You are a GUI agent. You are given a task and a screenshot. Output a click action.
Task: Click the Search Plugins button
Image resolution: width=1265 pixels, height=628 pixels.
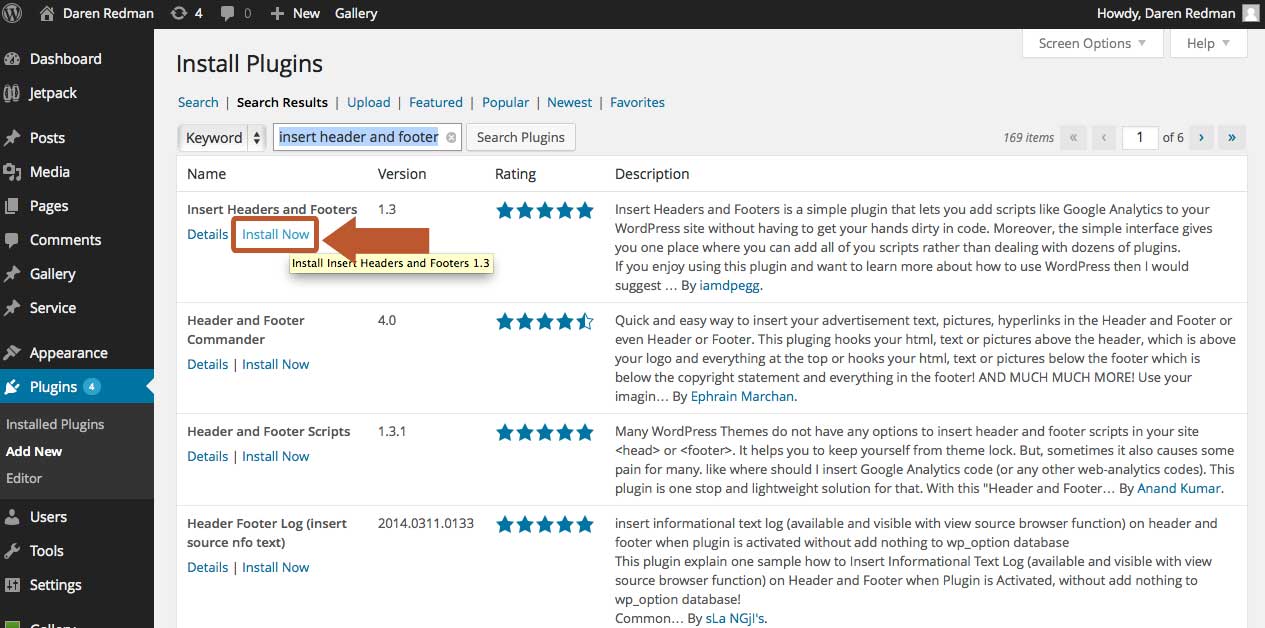(521, 138)
